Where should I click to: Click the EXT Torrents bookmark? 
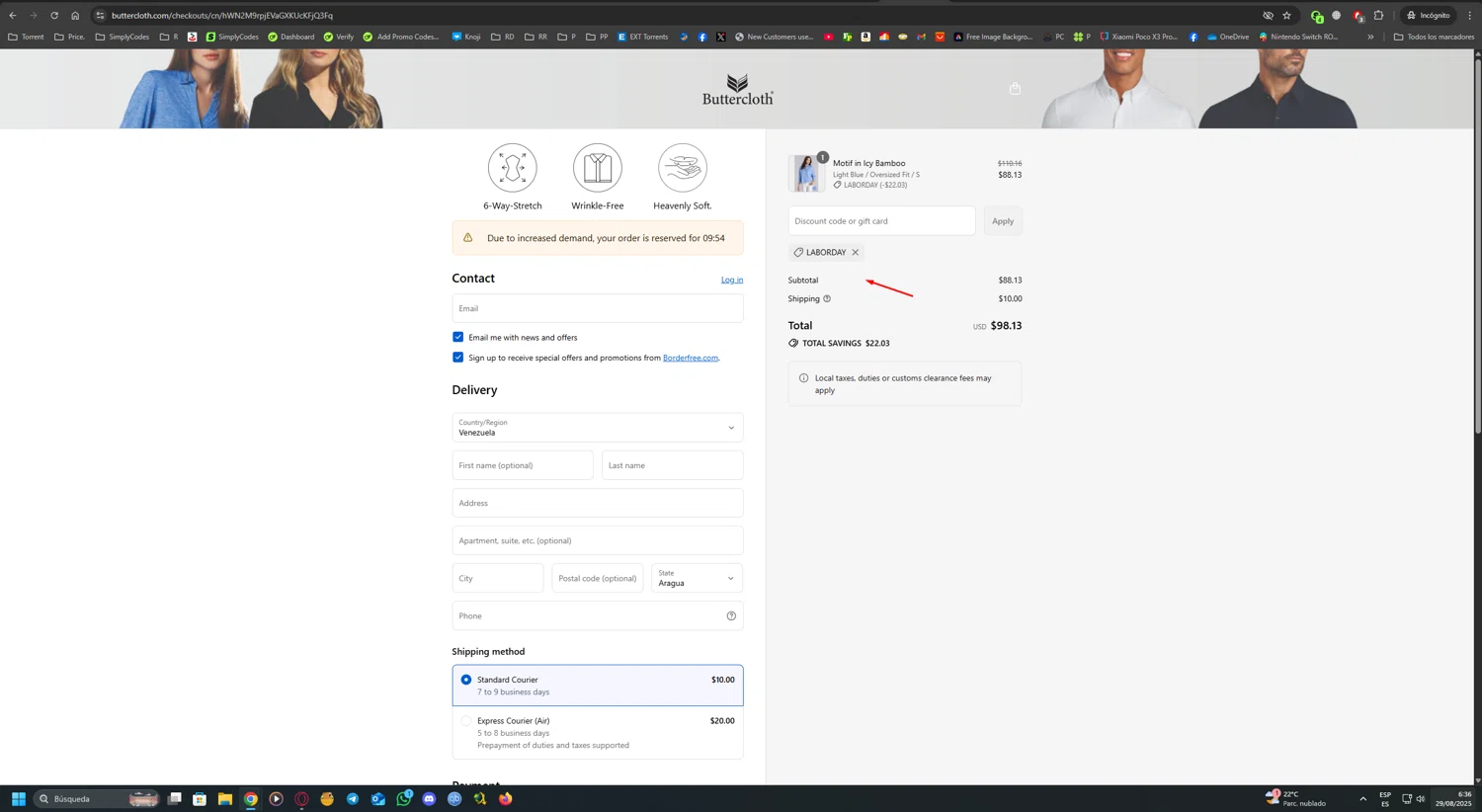click(x=642, y=37)
